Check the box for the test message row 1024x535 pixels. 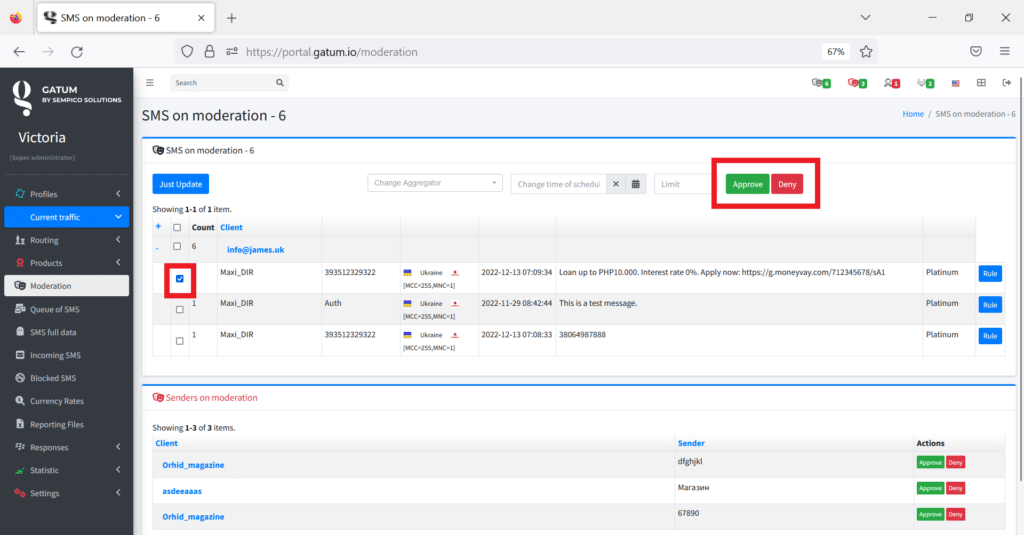pyautogui.click(x=180, y=310)
